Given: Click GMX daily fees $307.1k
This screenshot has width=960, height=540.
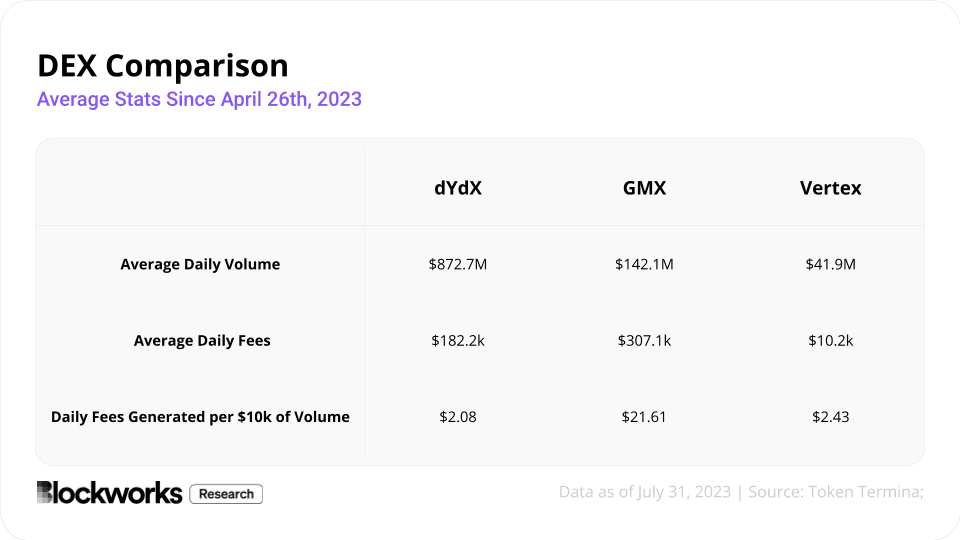Looking at the screenshot, I should [x=644, y=341].
